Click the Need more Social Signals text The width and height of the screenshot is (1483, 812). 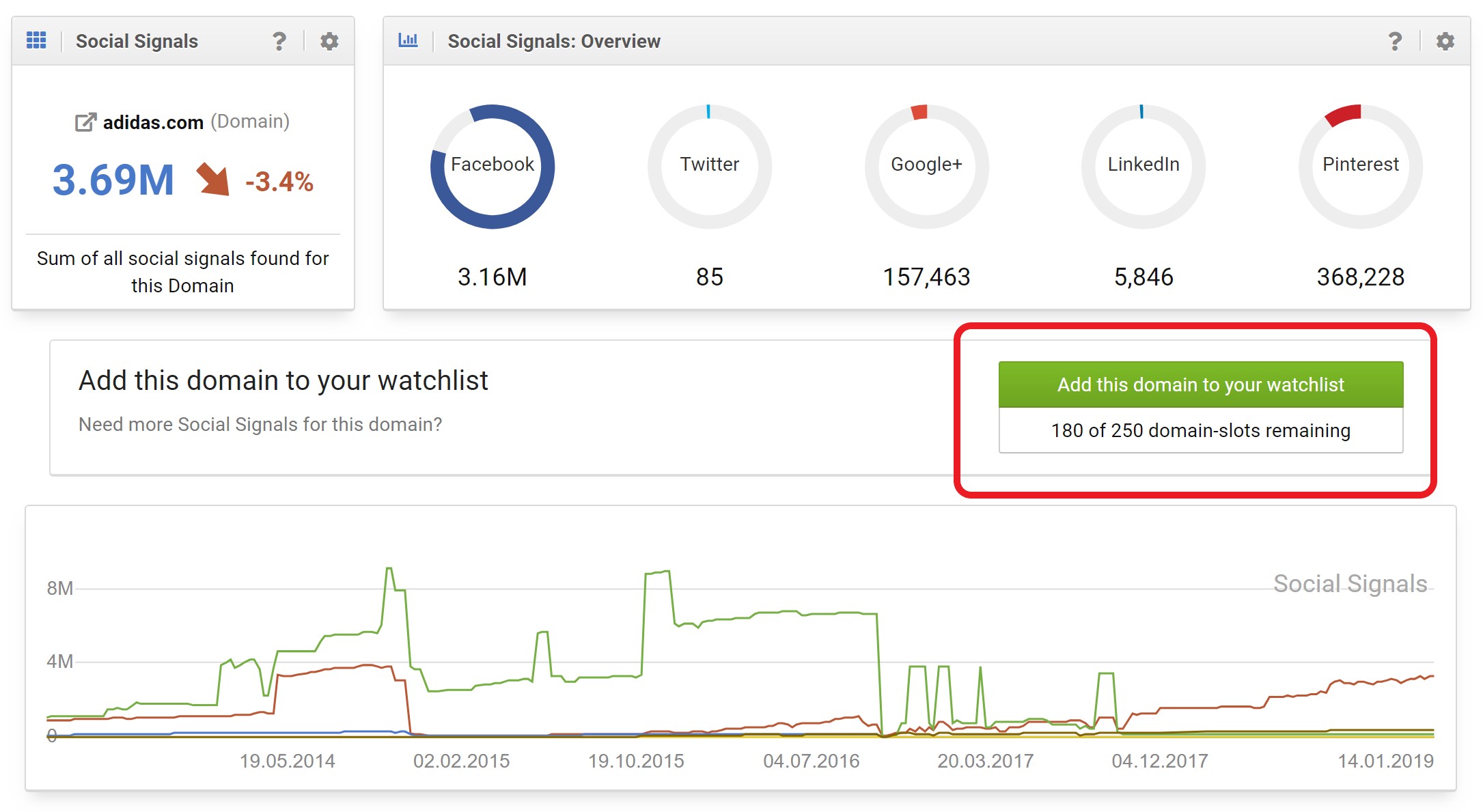(x=260, y=424)
